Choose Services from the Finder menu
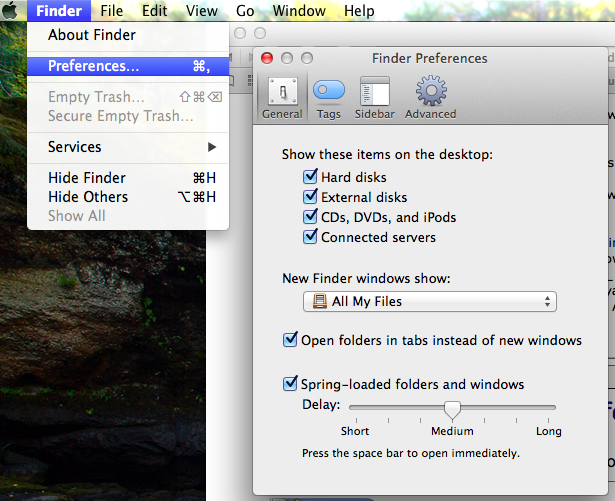Viewport: 615px width, 501px height. (x=128, y=147)
